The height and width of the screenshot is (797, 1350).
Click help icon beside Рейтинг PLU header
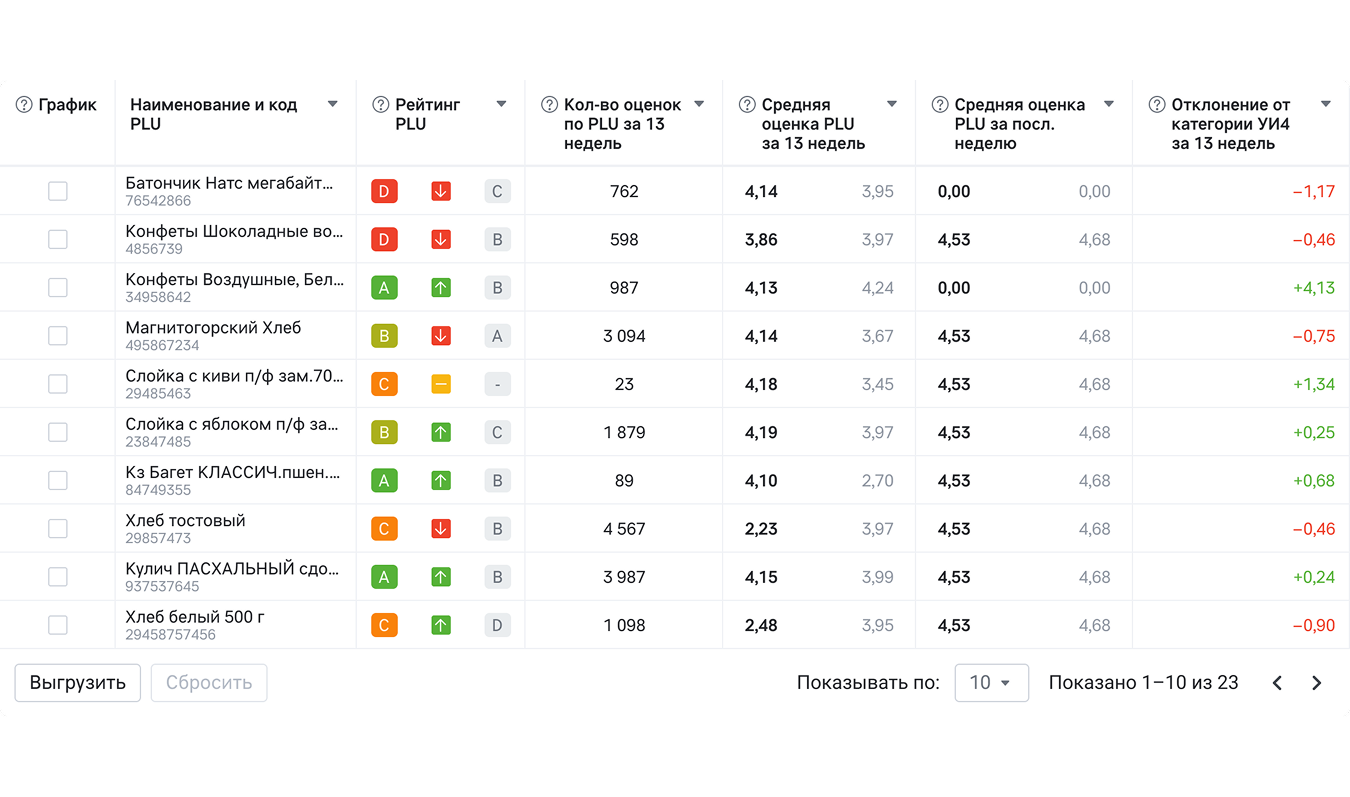point(380,105)
